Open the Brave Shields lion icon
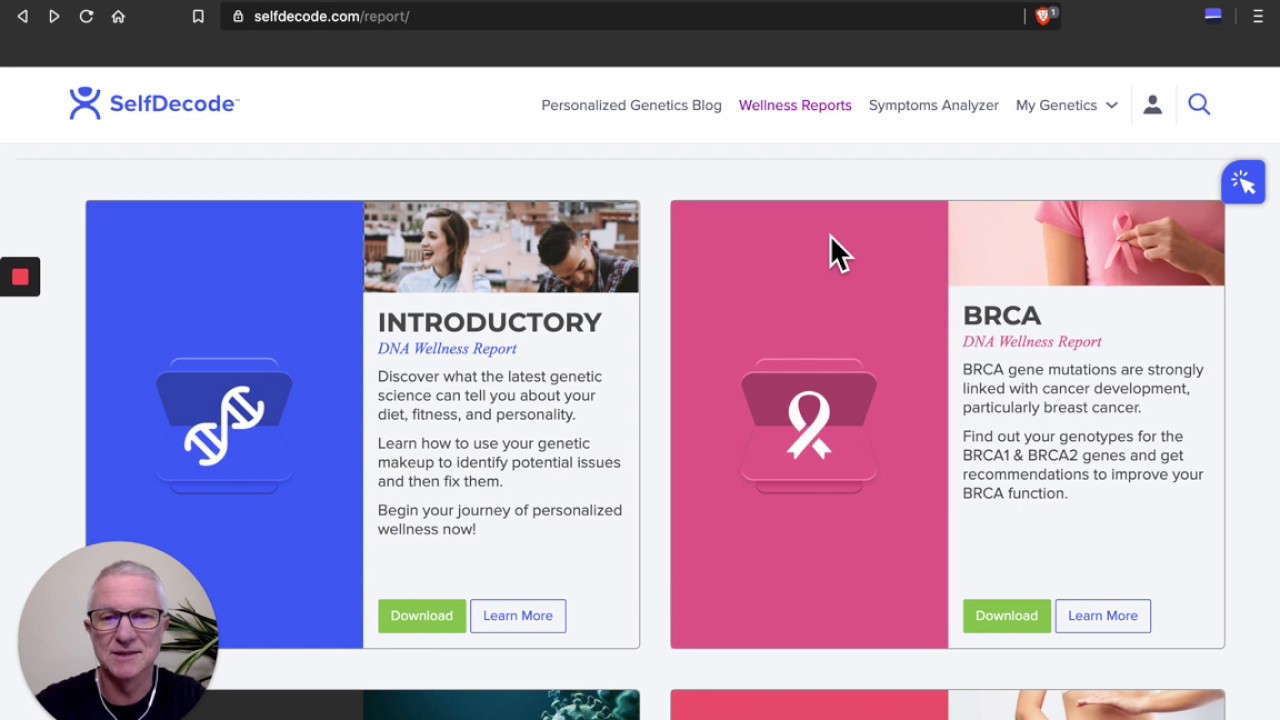 (1043, 16)
